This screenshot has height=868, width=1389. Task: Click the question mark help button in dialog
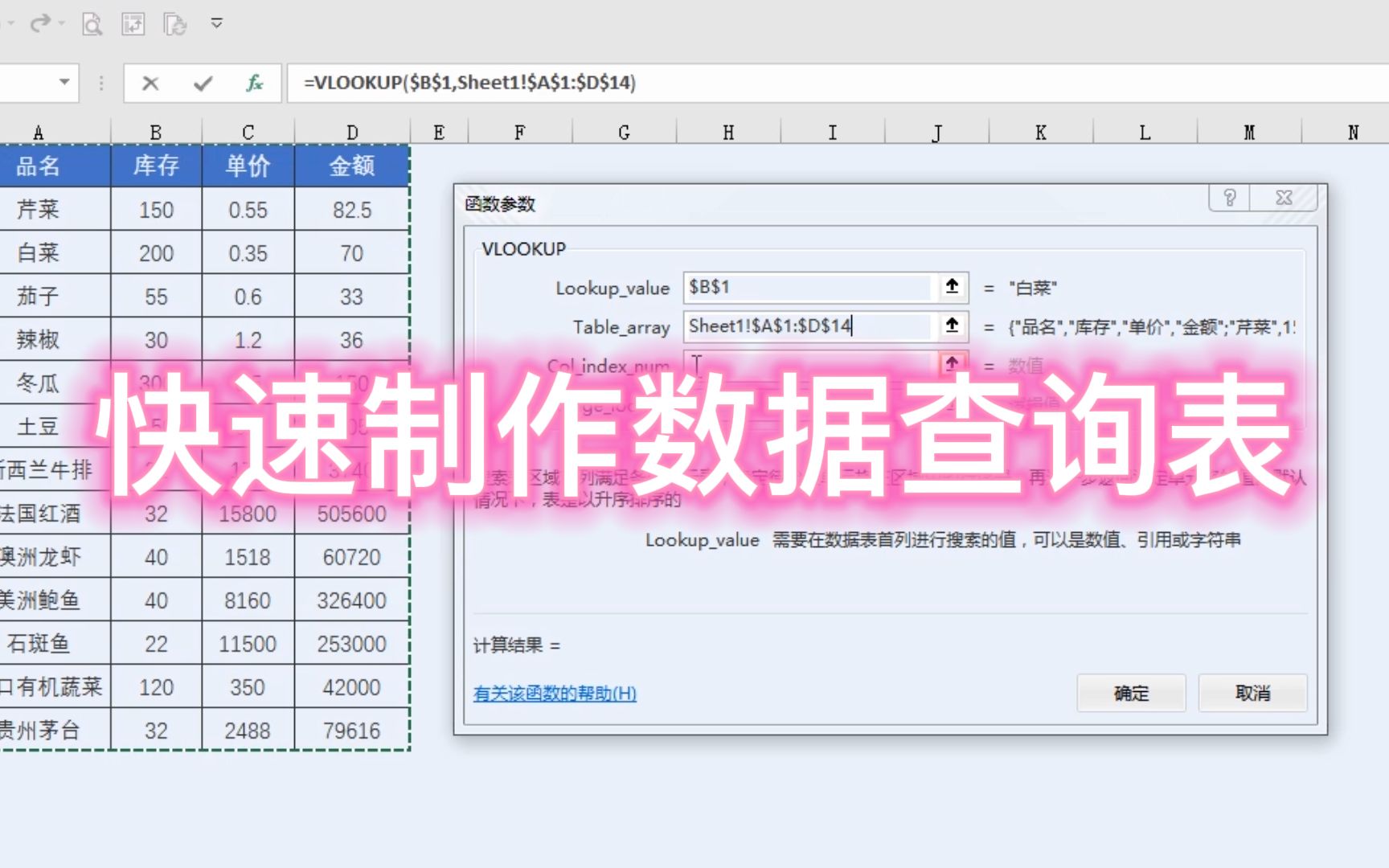1229,198
